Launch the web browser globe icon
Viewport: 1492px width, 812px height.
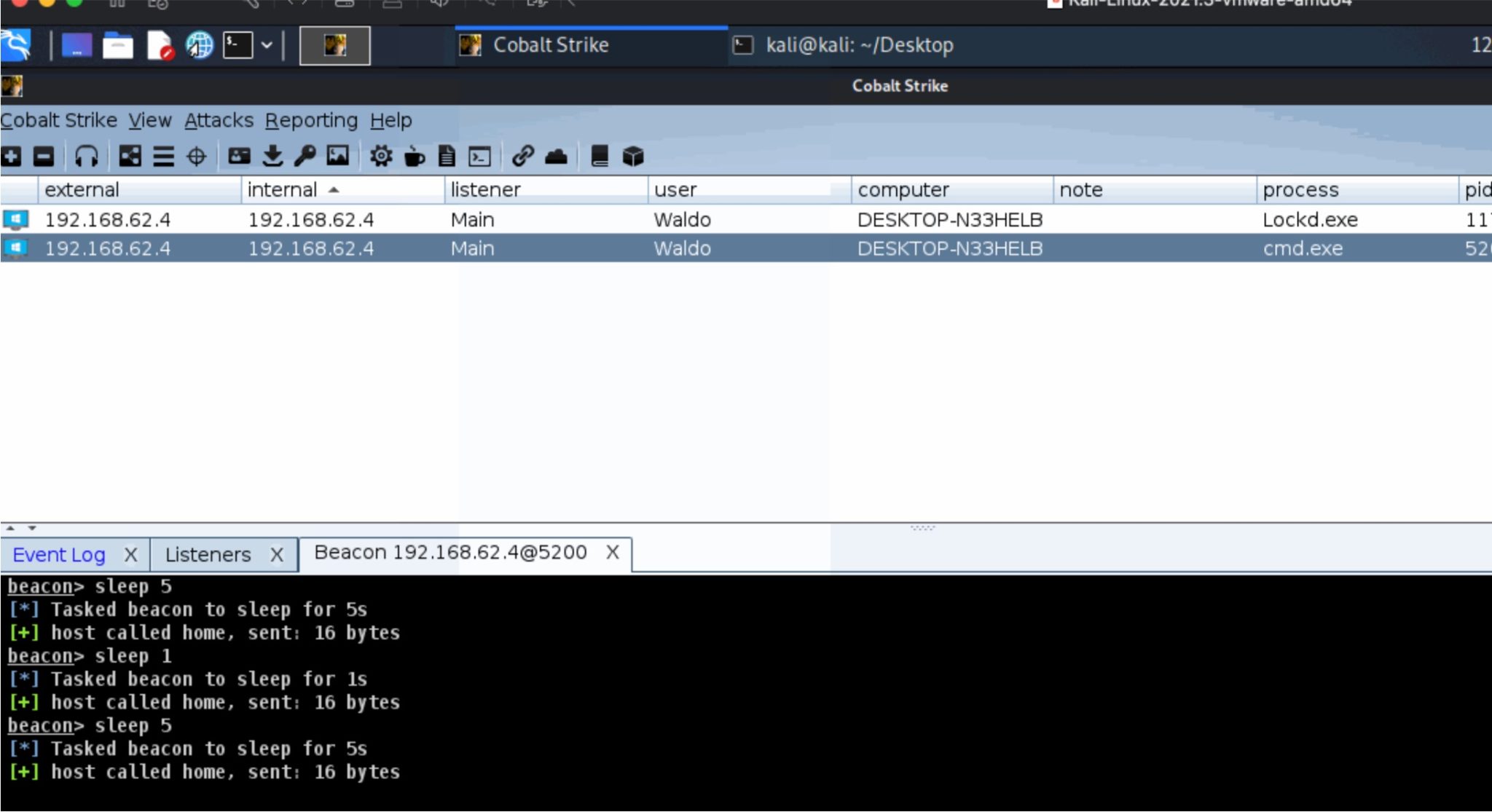click(x=199, y=45)
